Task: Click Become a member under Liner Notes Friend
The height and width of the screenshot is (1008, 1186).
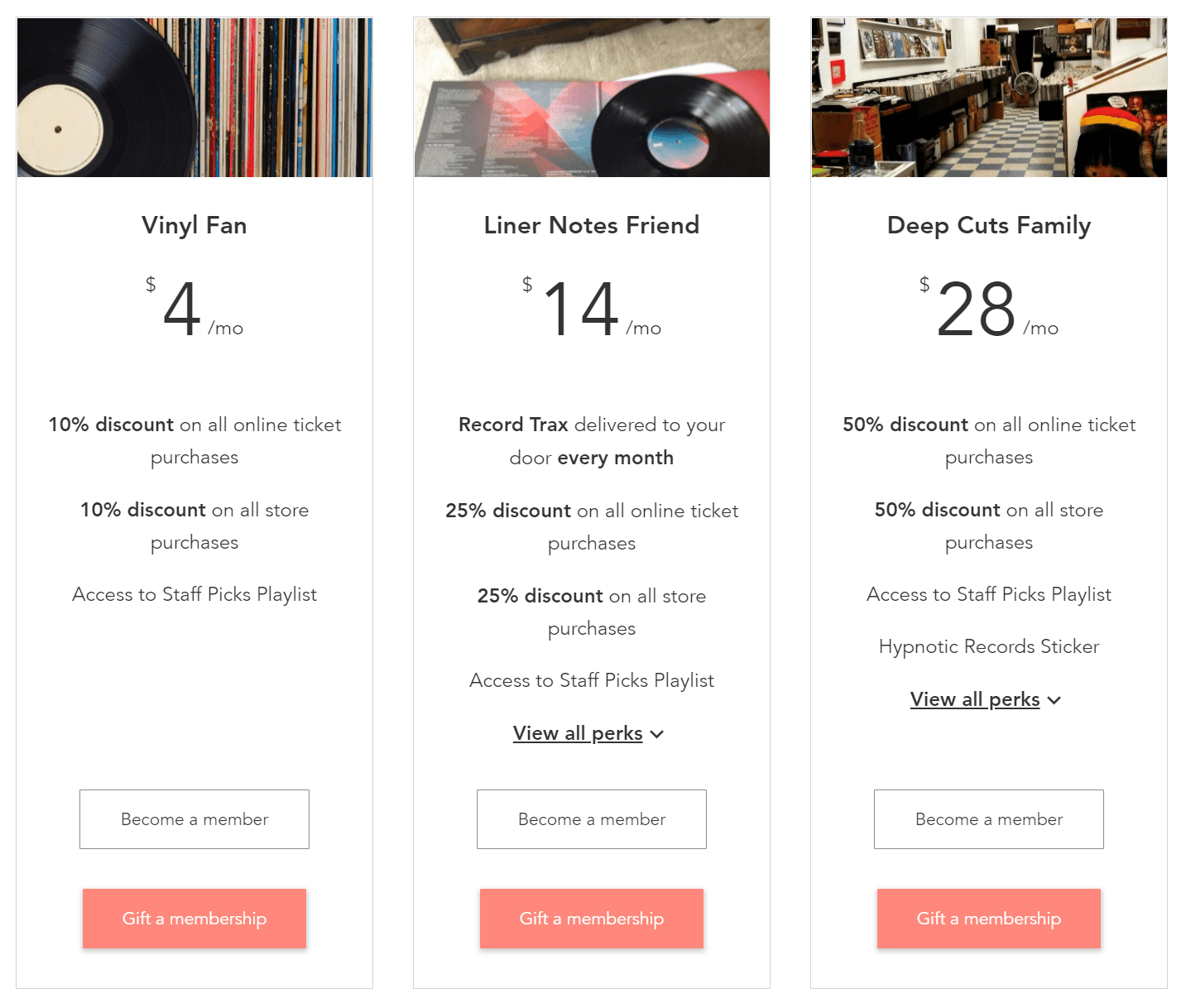Action: tap(592, 819)
